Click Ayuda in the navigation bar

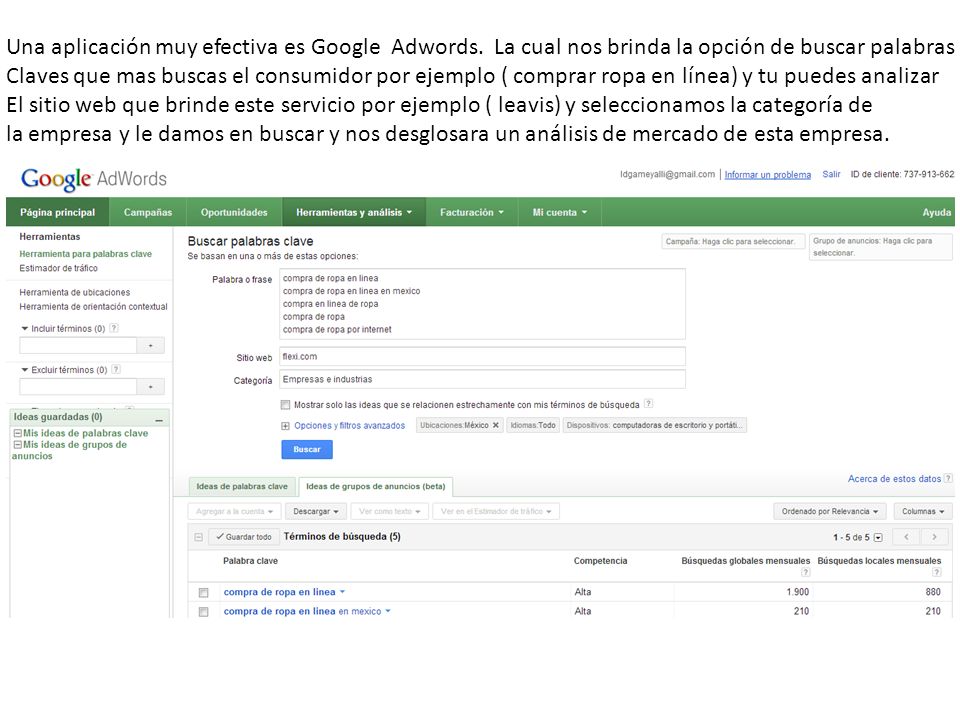tap(937, 212)
